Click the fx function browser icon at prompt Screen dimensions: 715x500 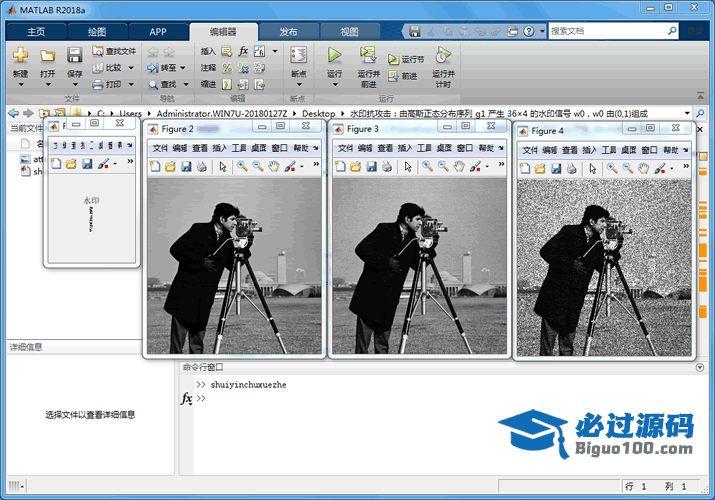pos(187,398)
